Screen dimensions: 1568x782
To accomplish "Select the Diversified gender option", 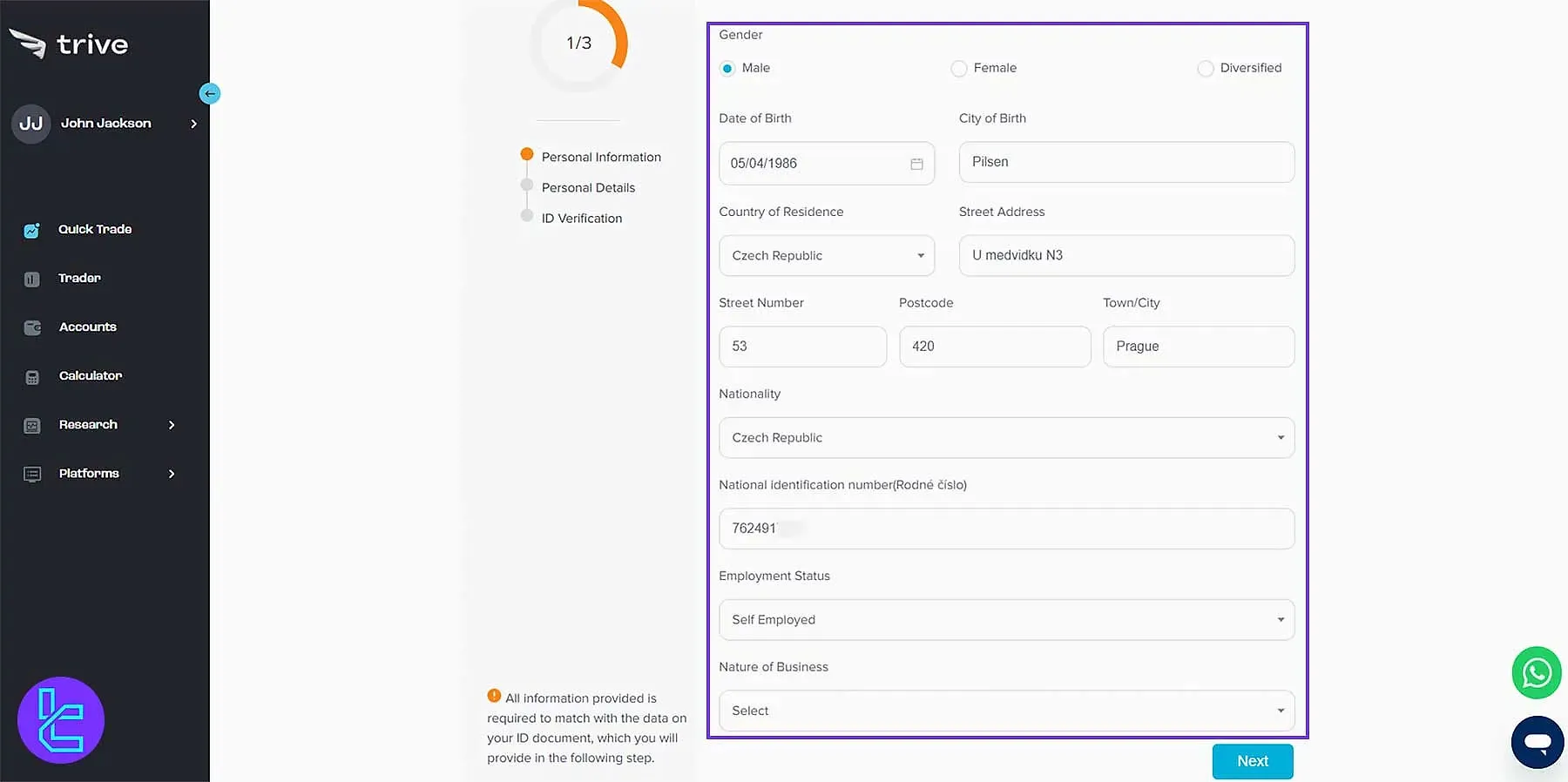I will 1206,68.
